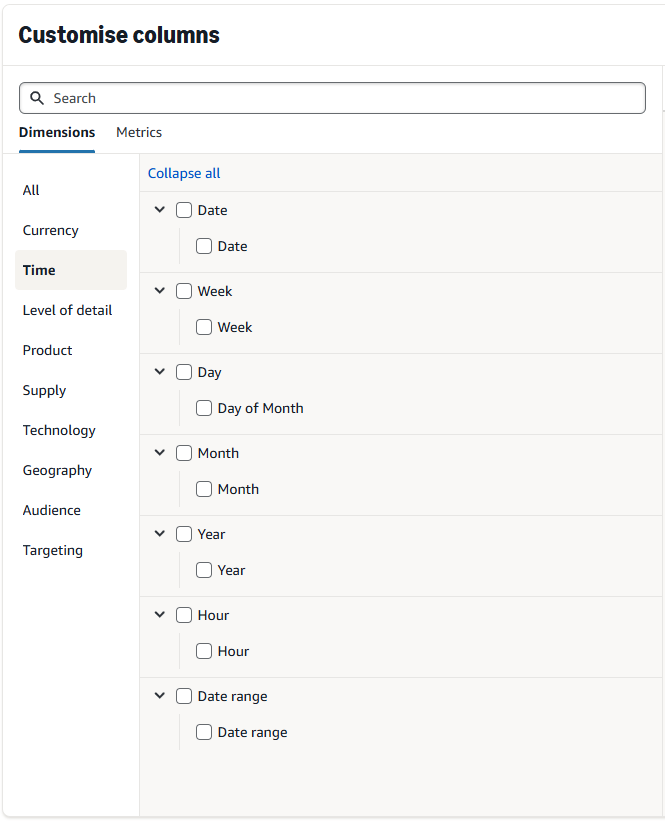Open the Currency category
665x822 pixels.
click(x=51, y=230)
